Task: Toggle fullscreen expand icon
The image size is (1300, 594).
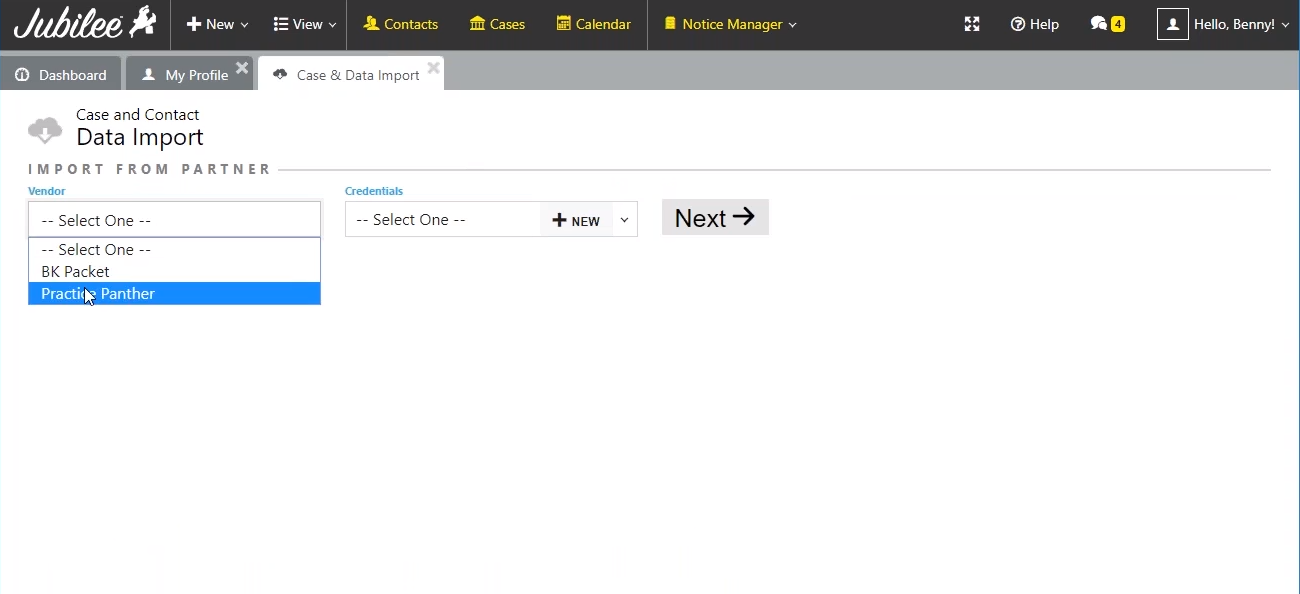Action: (x=971, y=24)
